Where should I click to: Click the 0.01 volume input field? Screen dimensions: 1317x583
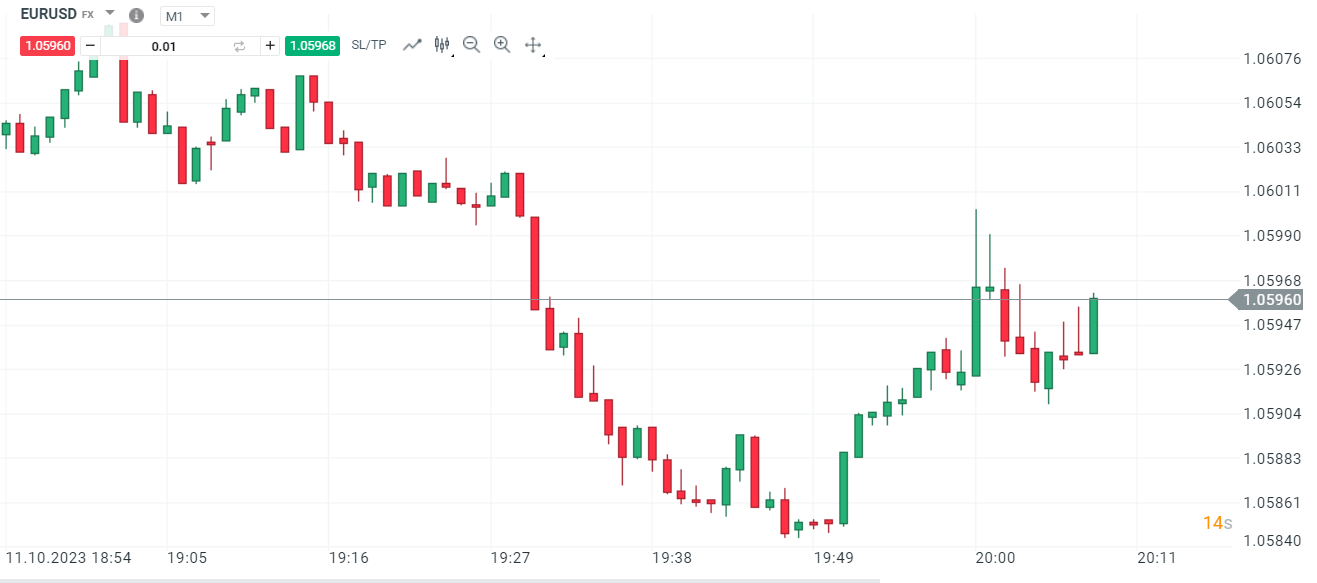[163, 46]
